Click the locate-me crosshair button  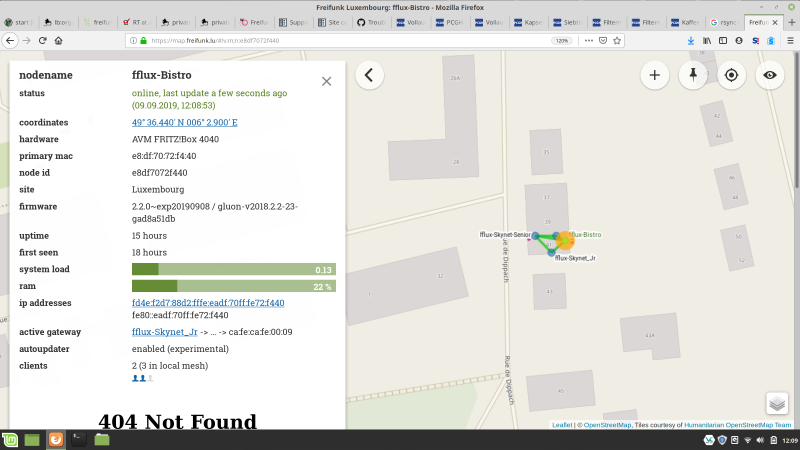point(732,75)
